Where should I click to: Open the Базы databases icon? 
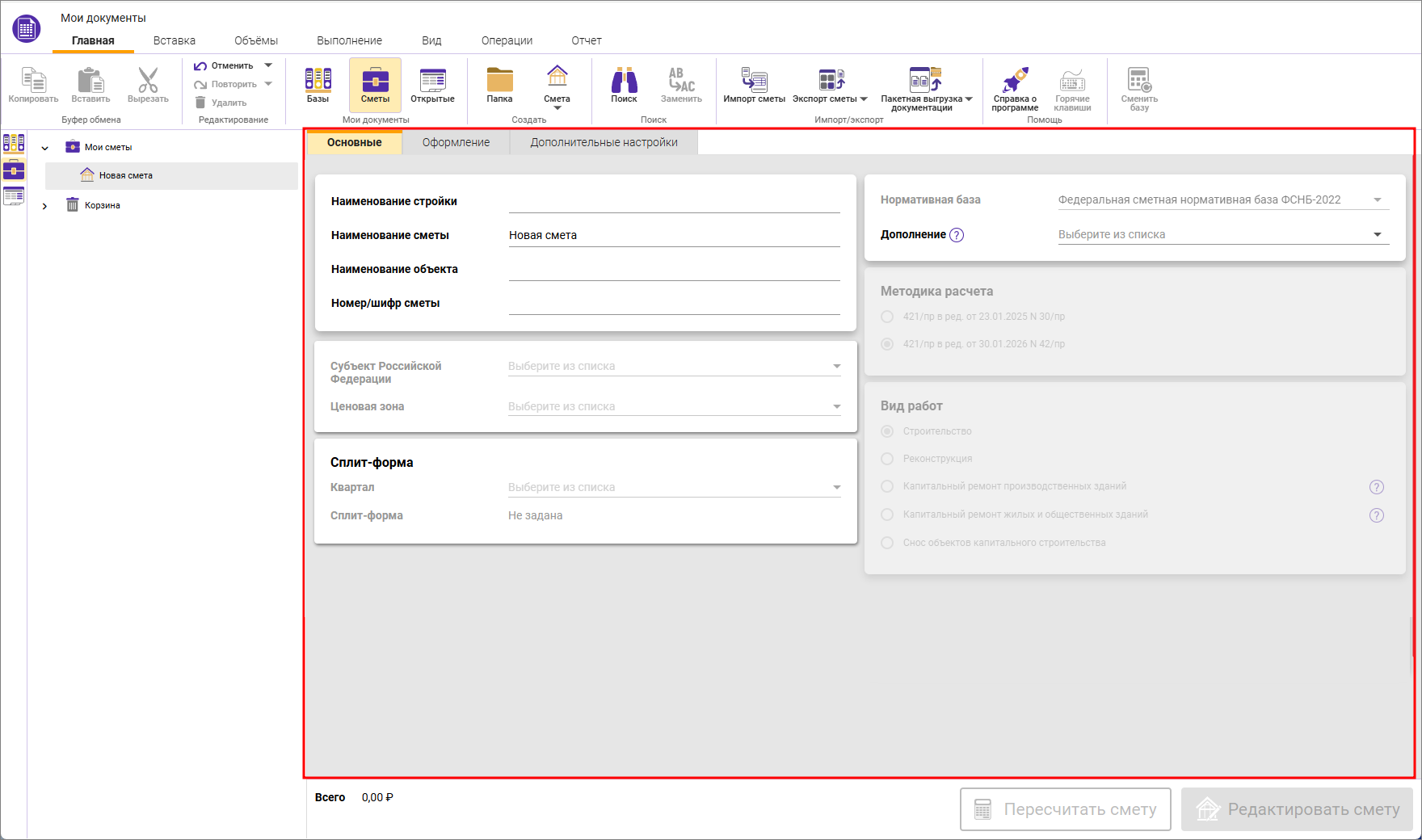(318, 79)
